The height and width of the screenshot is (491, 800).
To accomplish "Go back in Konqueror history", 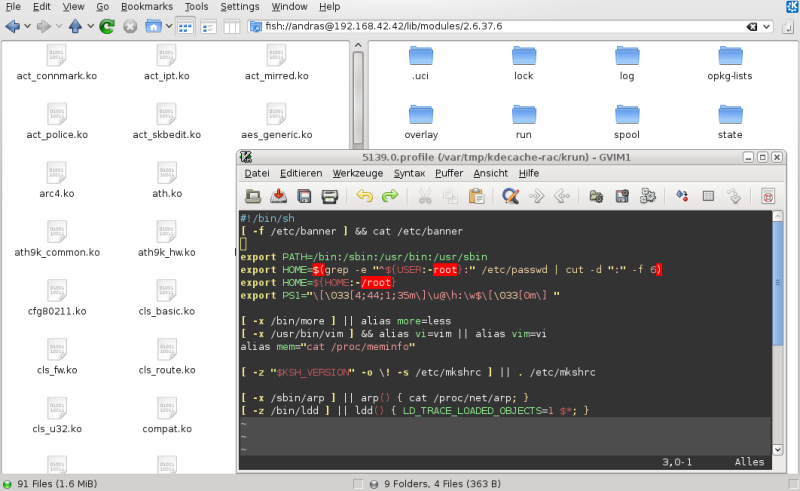I will coord(13,26).
